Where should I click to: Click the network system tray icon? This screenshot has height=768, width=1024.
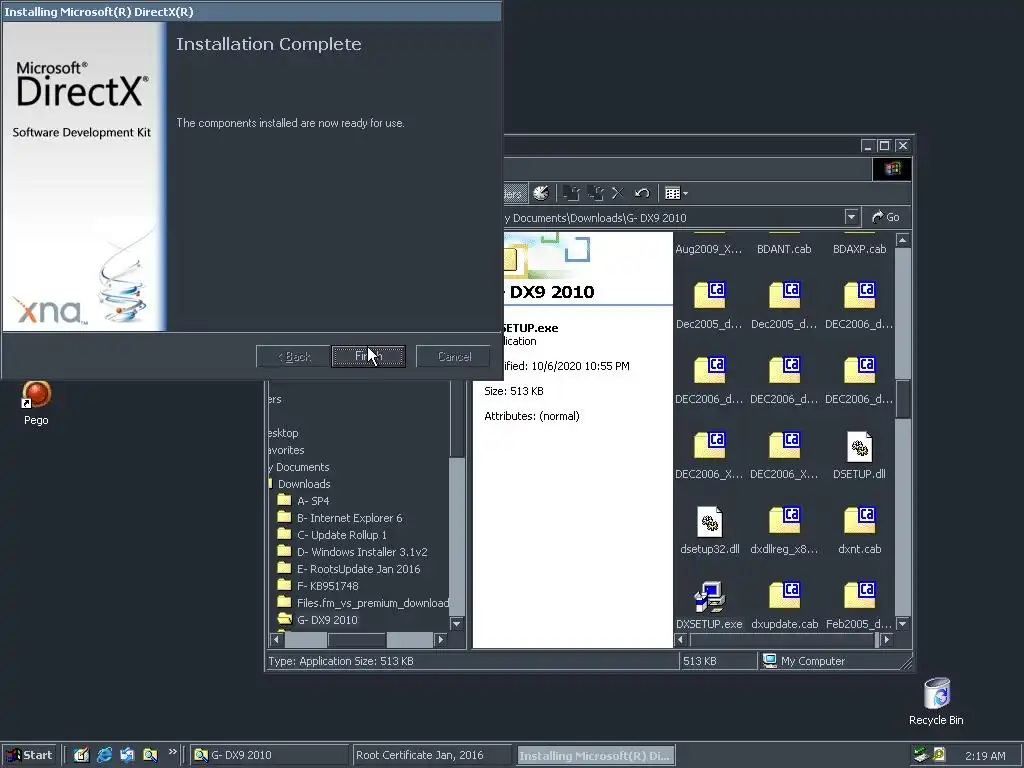[x=921, y=755]
